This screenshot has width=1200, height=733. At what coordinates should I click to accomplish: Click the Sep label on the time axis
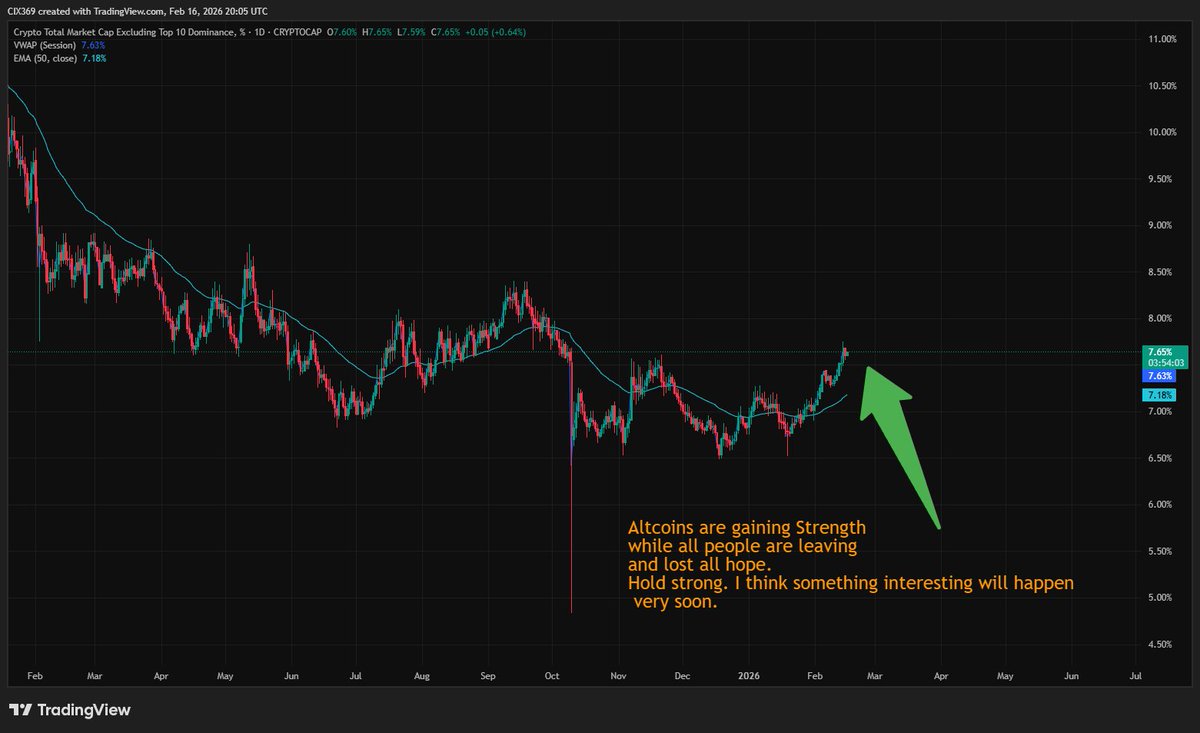coord(488,677)
